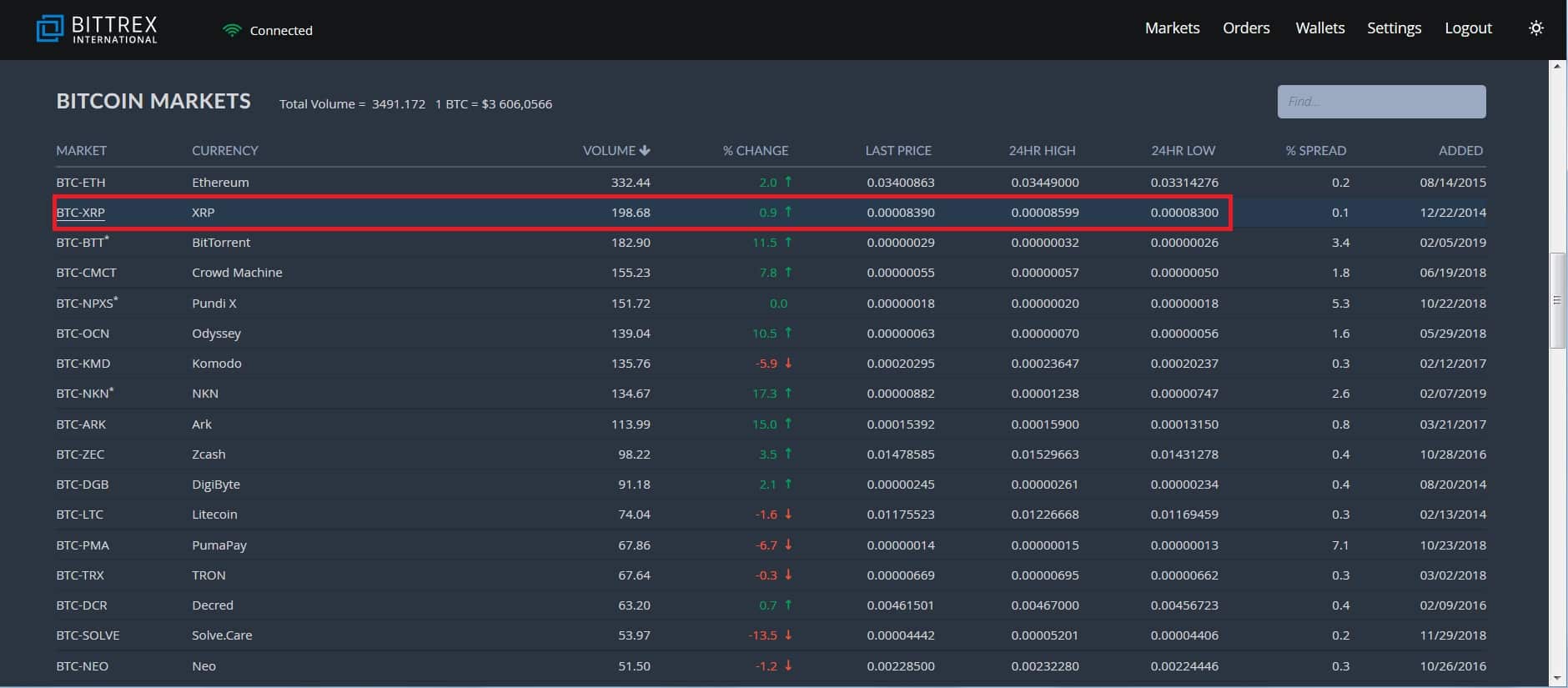Viewport: 1568px width, 688px height.
Task: Click the 7.1 spread value for PumaPay
Action: tap(1340, 545)
